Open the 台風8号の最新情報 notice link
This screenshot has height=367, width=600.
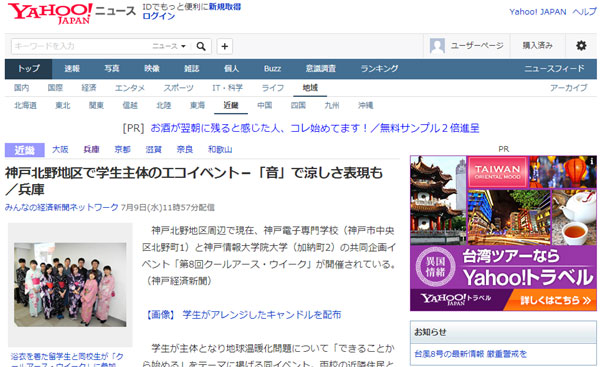(471, 354)
